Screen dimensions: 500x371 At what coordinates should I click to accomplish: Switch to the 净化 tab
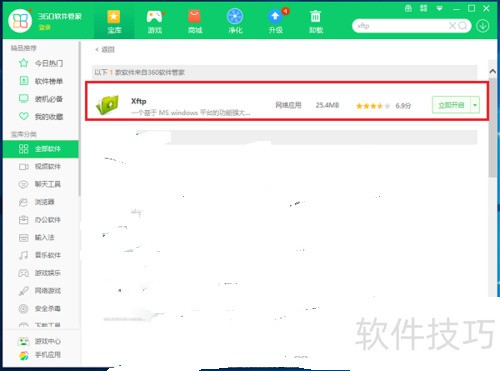click(x=235, y=22)
